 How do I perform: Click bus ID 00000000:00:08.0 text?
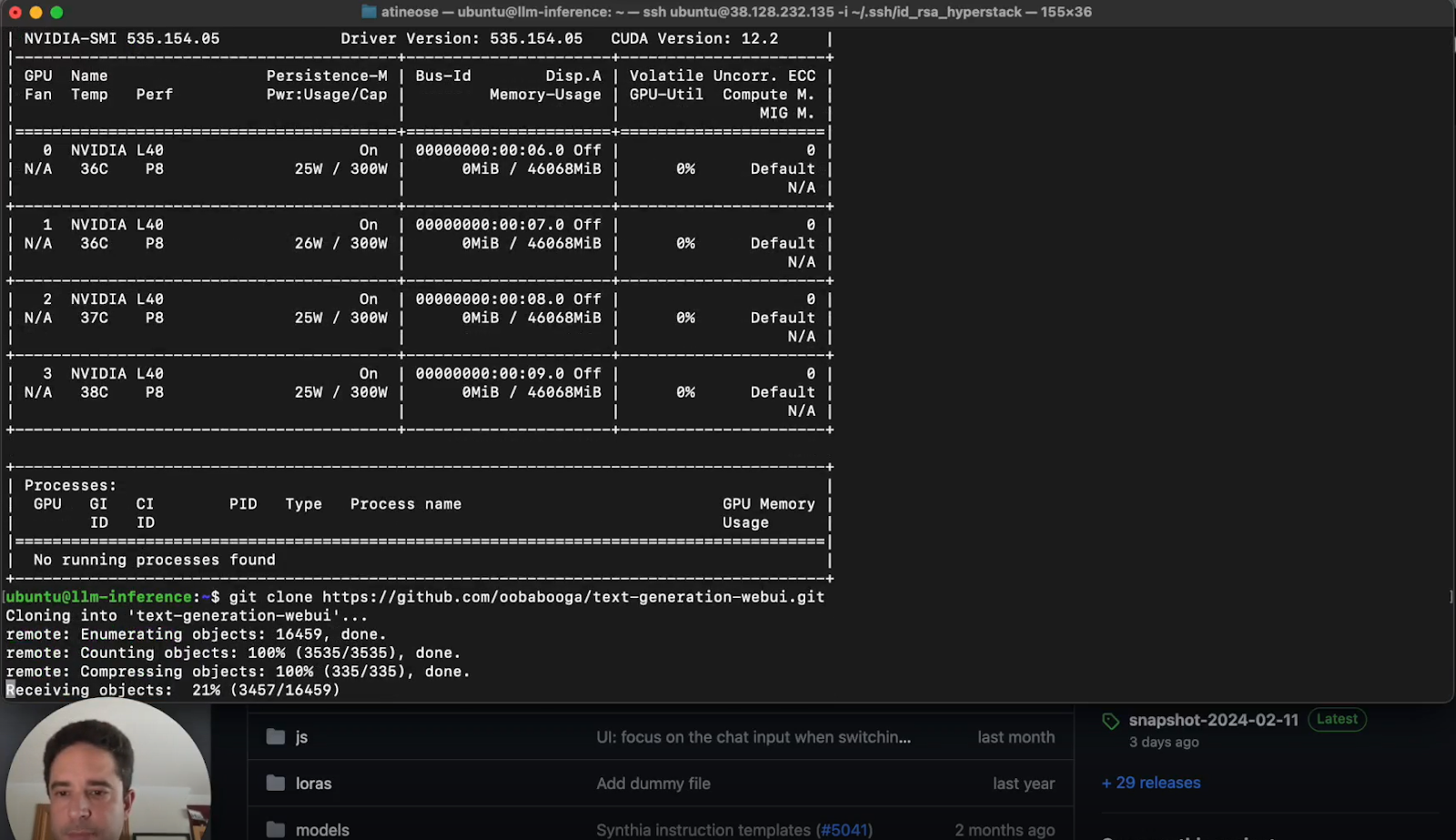tap(490, 299)
